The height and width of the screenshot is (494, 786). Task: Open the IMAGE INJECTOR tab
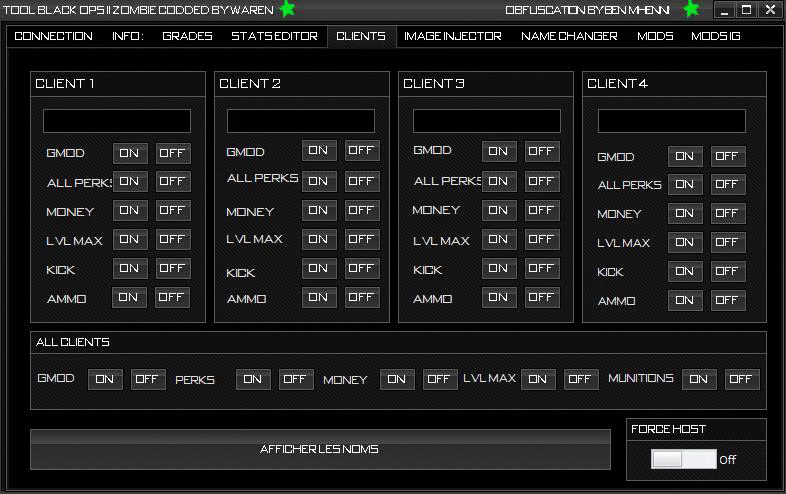[x=453, y=36]
